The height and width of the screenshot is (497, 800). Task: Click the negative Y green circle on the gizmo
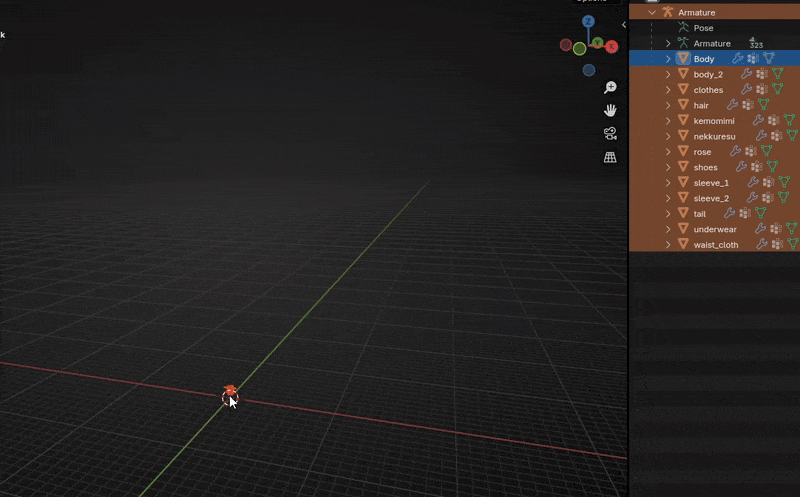[580, 49]
